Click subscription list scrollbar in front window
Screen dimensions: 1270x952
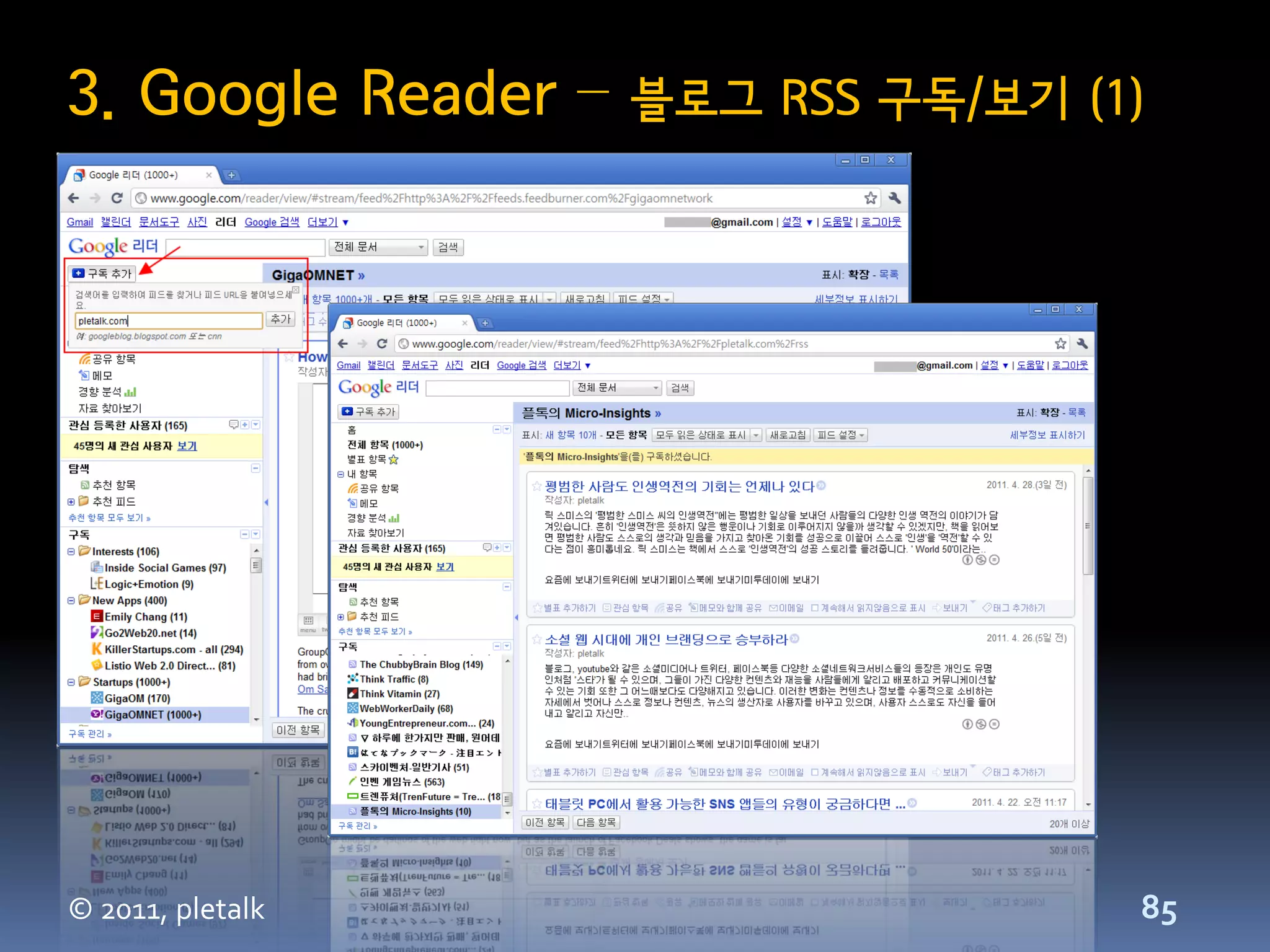pyautogui.click(x=507, y=799)
